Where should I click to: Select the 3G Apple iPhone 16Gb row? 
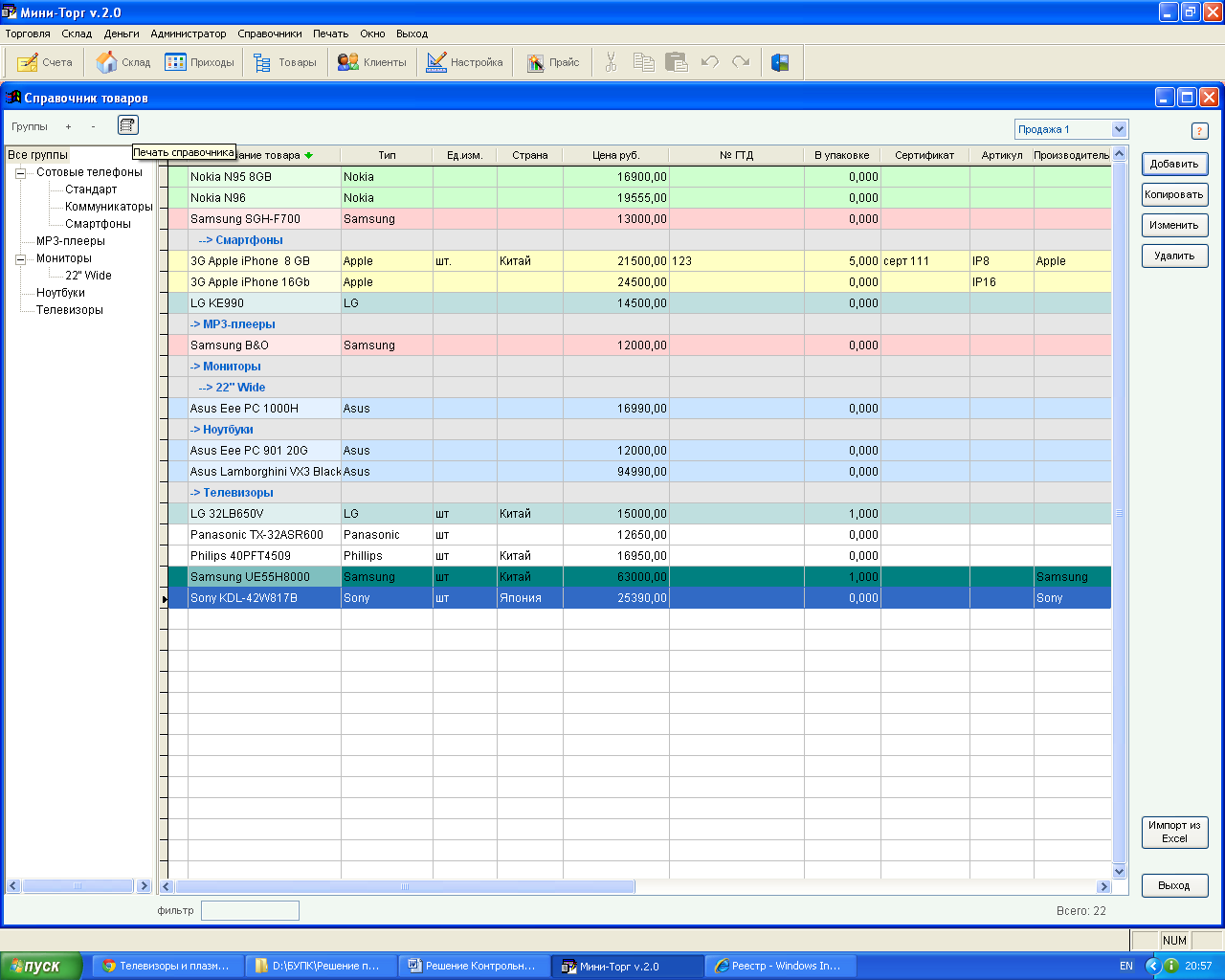639,282
